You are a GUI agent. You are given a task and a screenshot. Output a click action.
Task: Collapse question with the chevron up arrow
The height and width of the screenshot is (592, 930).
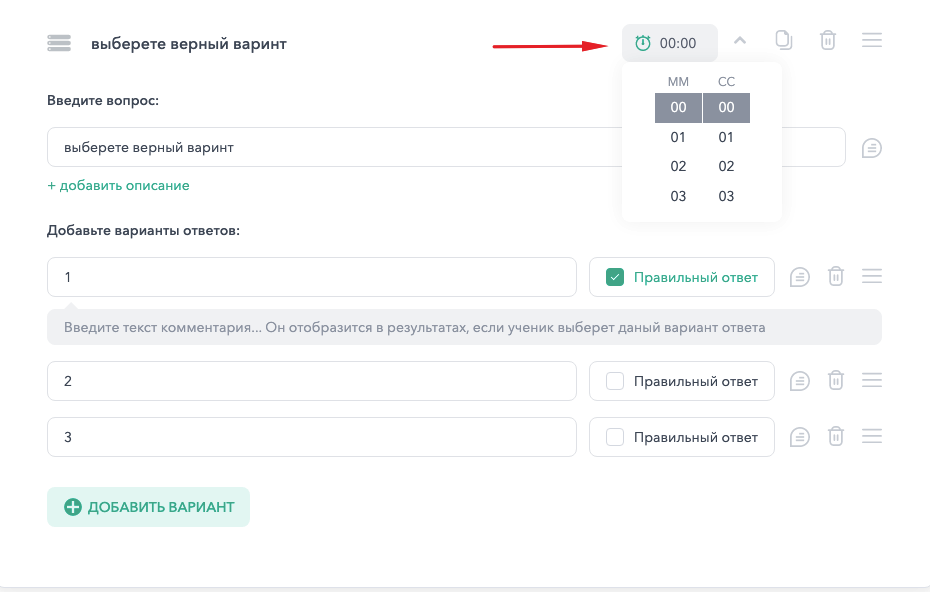click(740, 40)
